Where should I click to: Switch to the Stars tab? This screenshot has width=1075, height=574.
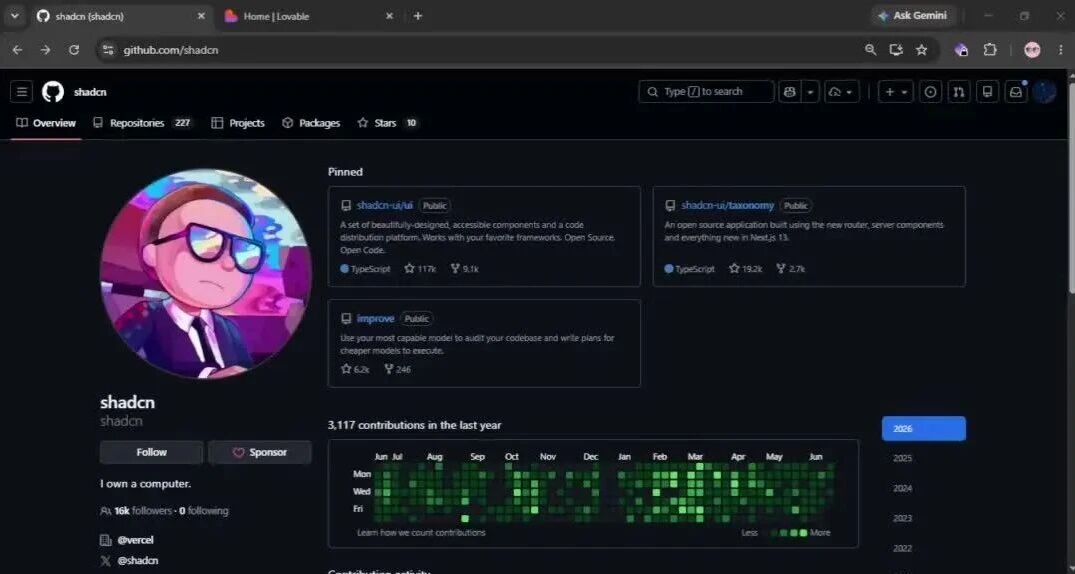coord(387,123)
